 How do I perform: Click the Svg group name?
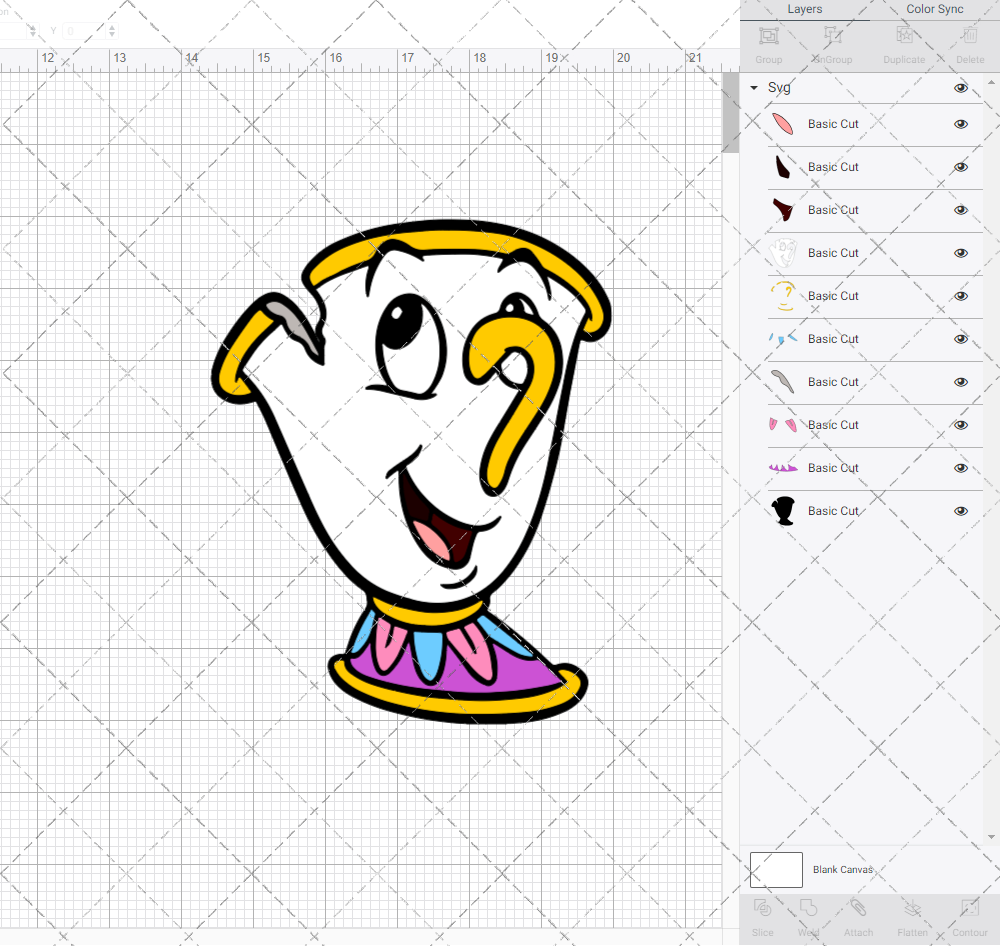pyautogui.click(x=779, y=88)
